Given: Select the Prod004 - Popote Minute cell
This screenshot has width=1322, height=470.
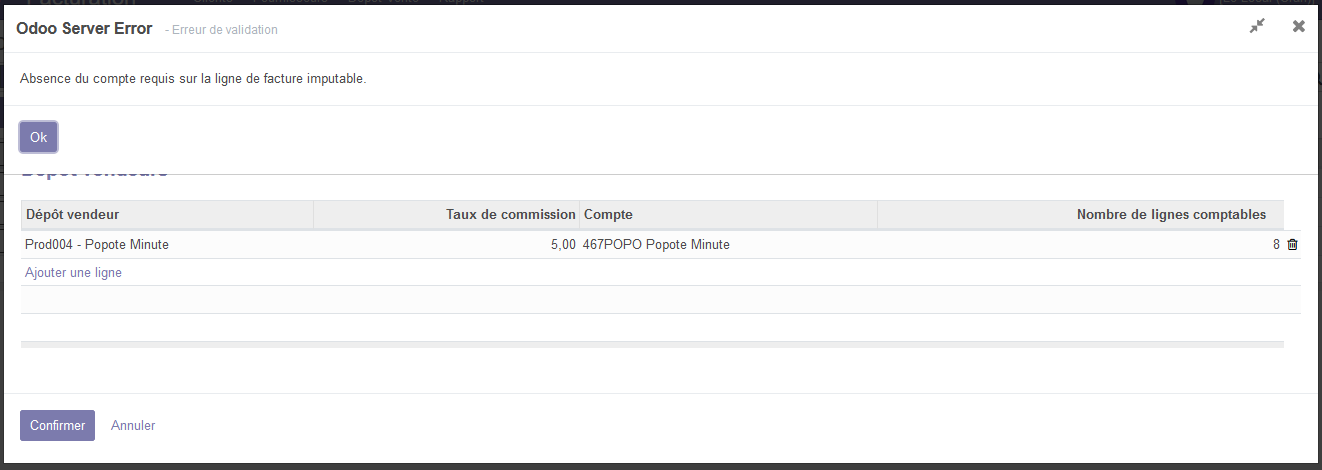Looking at the screenshot, I should pos(97,245).
